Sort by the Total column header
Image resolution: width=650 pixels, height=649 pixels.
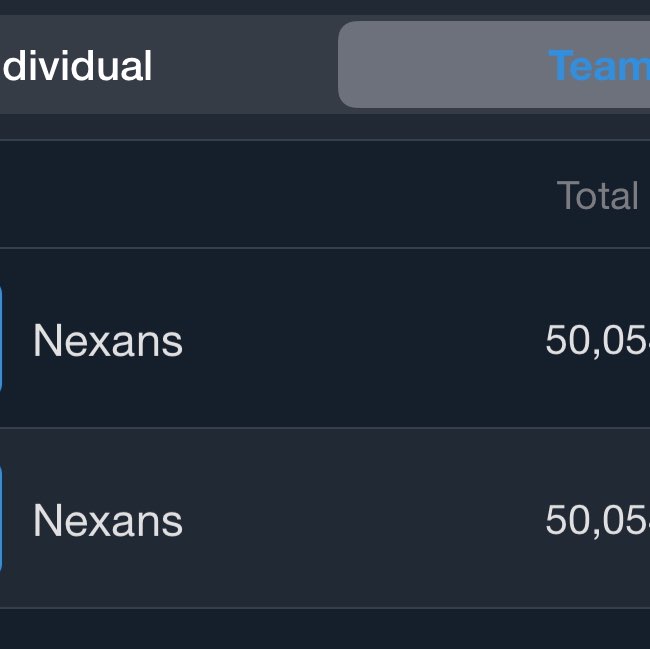(597, 196)
